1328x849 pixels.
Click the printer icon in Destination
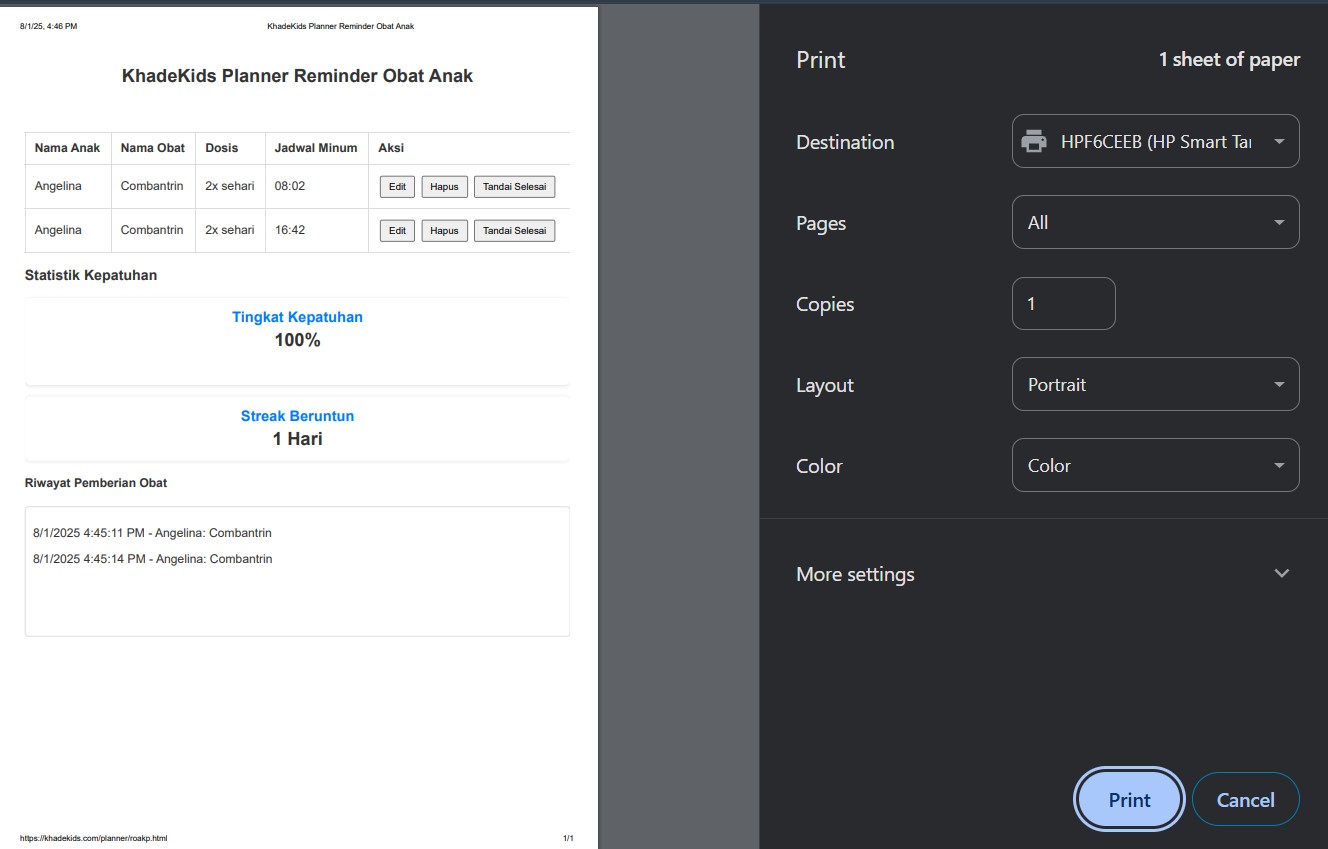coord(1034,142)
